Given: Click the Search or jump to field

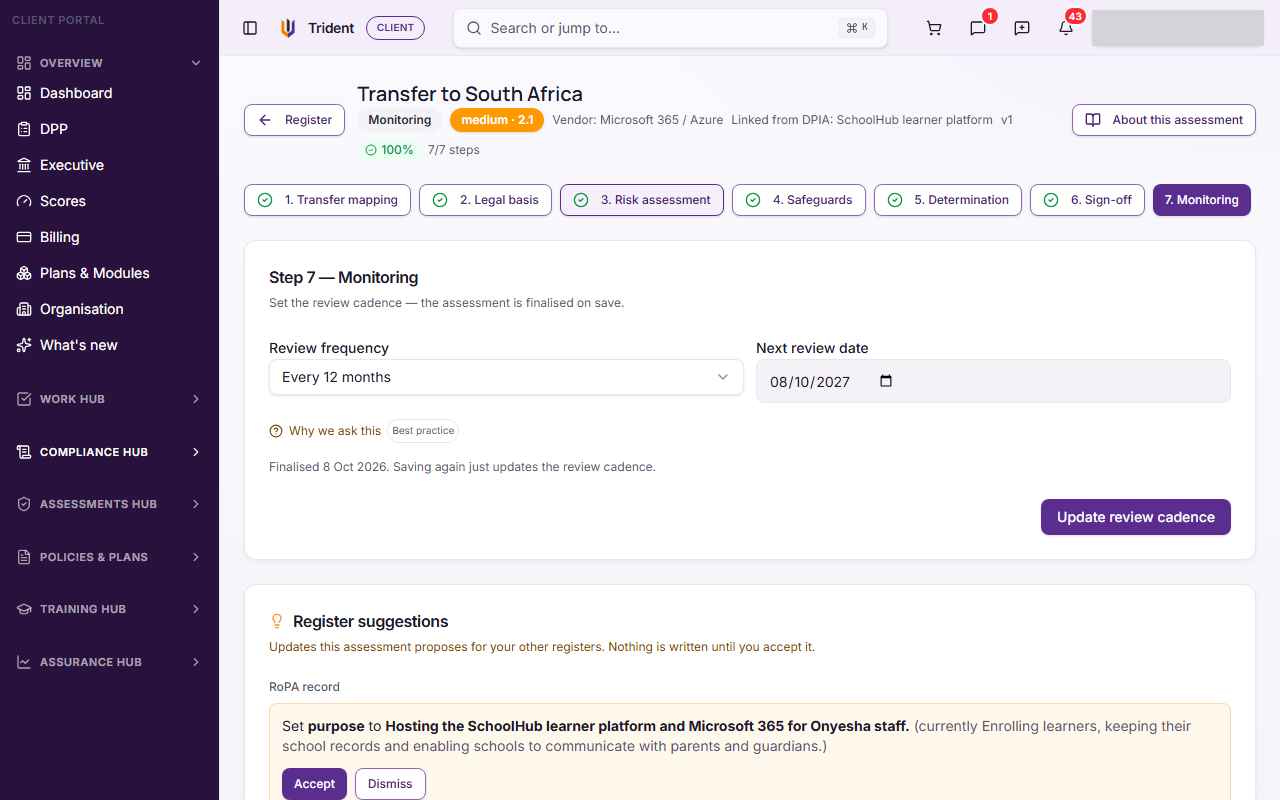Looking at the screenshot, I should (670, 28).
